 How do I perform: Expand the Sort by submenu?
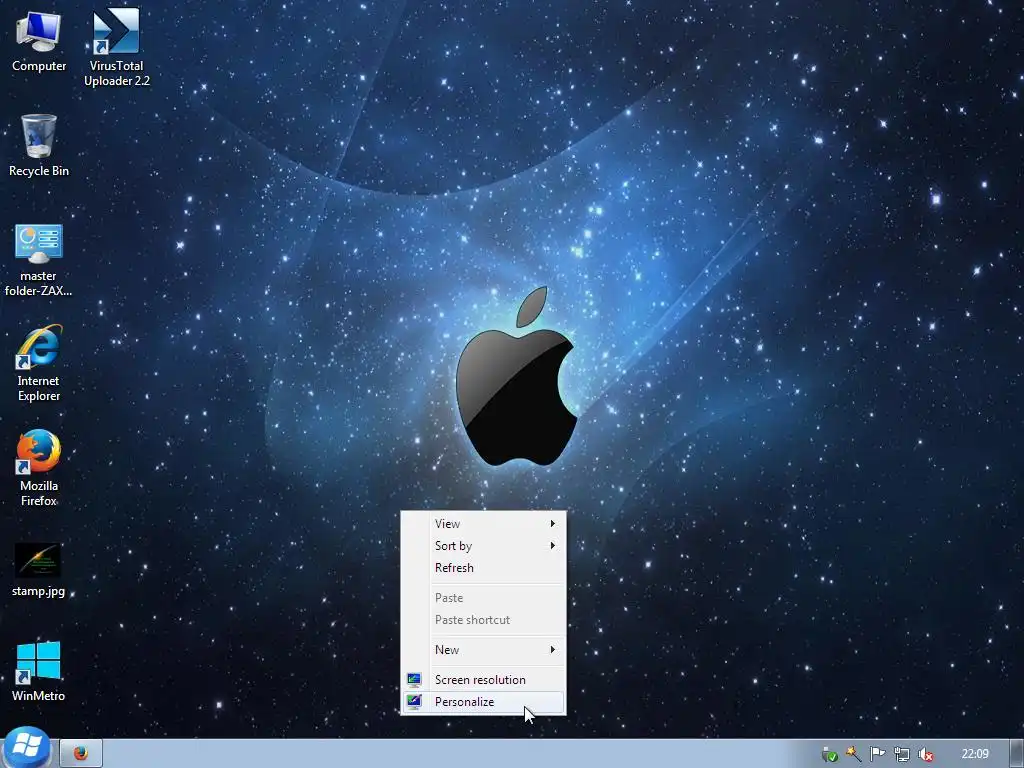(483, 546)
